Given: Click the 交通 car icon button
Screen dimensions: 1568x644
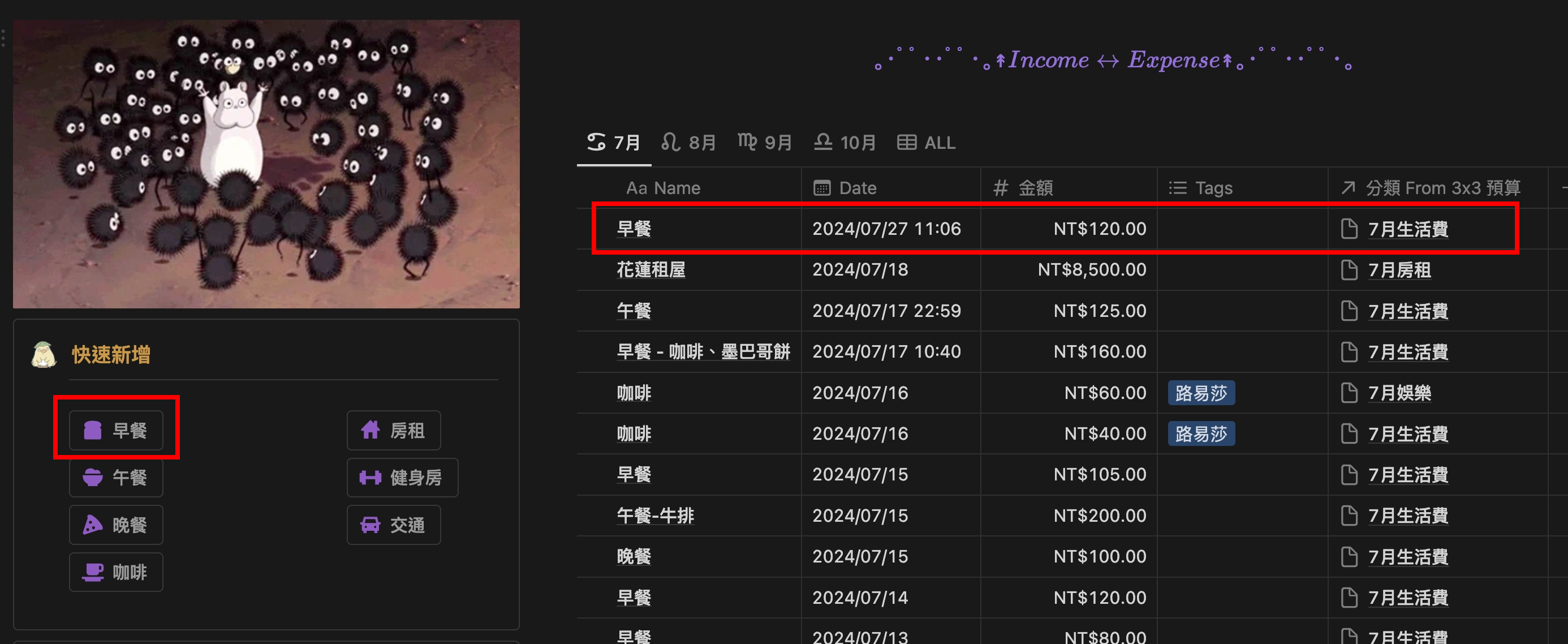Looking at the screenshot, I should click(393, 525).
